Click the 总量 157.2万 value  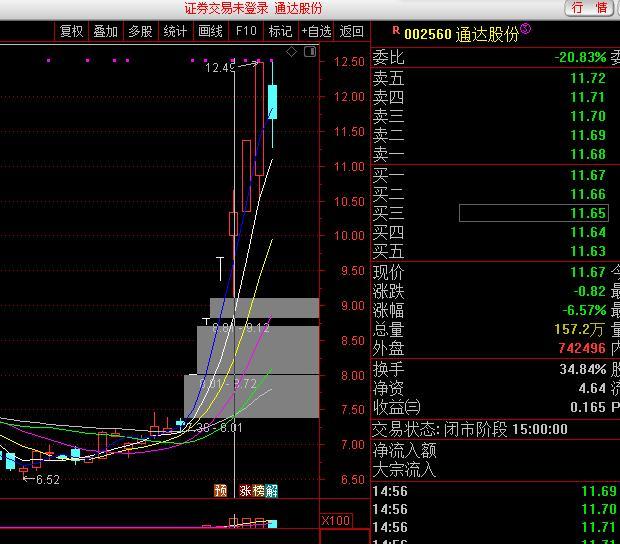[580, 329]
